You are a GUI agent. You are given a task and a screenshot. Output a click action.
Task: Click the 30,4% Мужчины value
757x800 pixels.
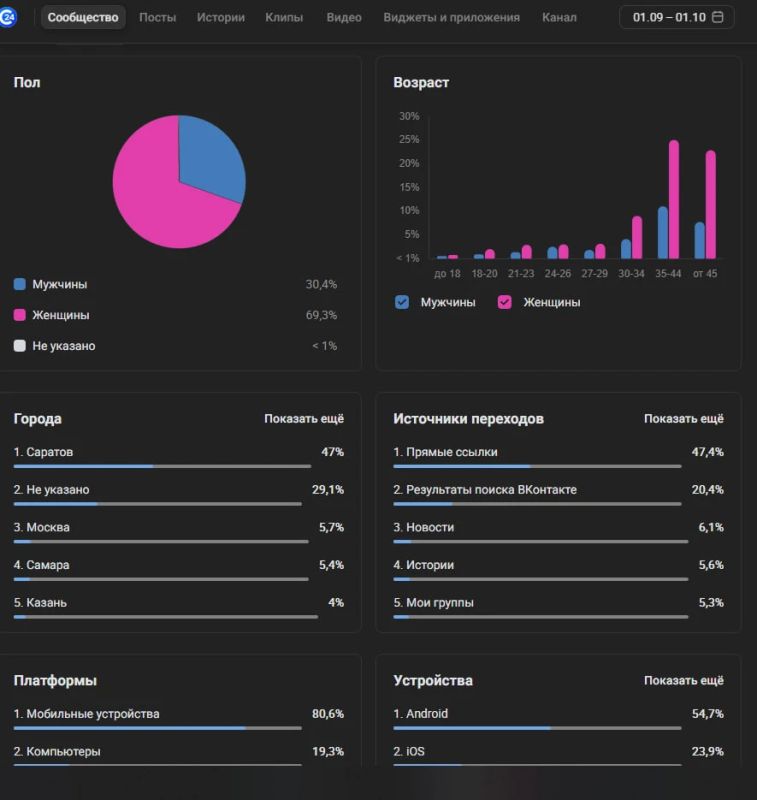(x=321, y=284)
